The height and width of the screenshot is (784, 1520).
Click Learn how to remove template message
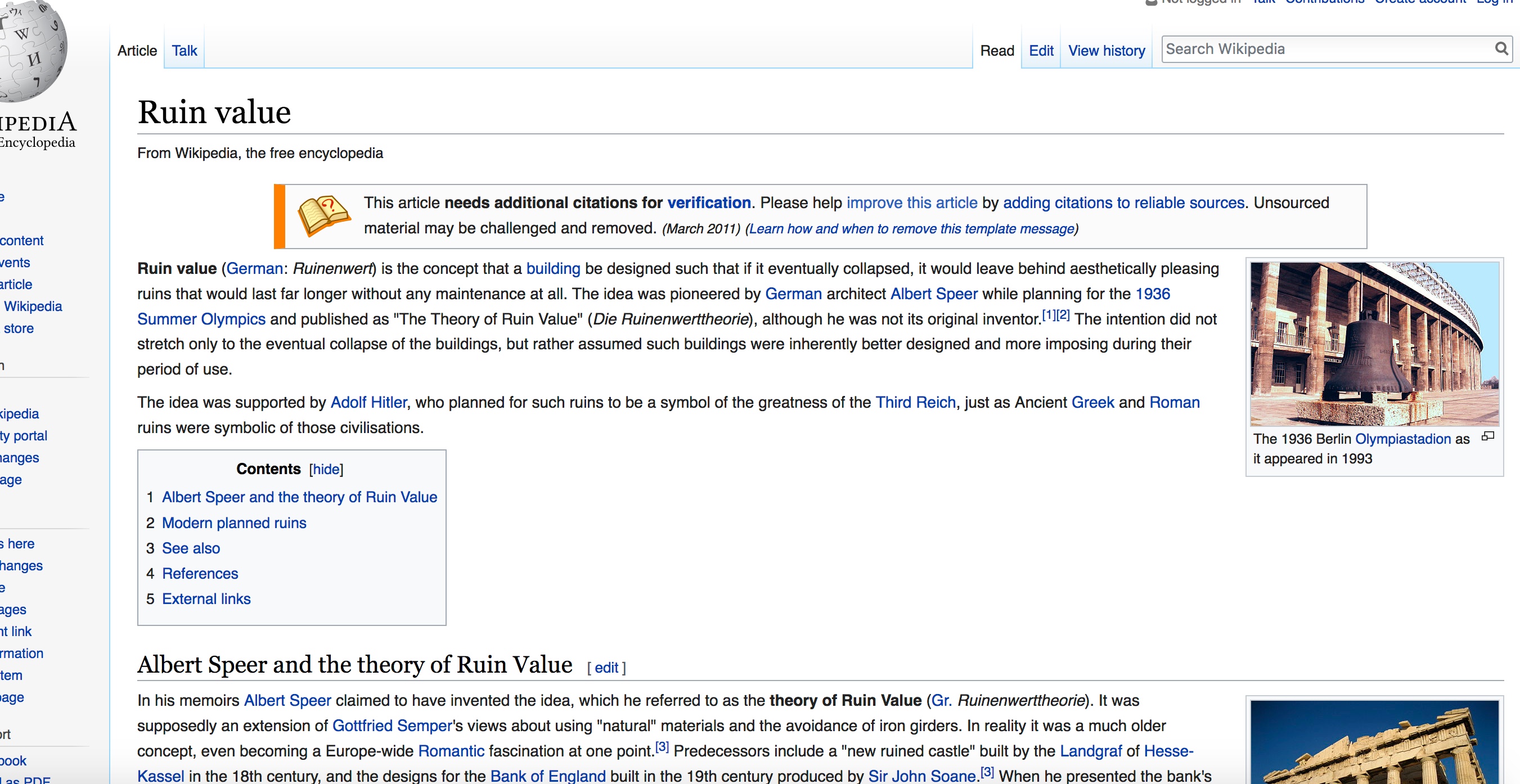pos(911,229)
